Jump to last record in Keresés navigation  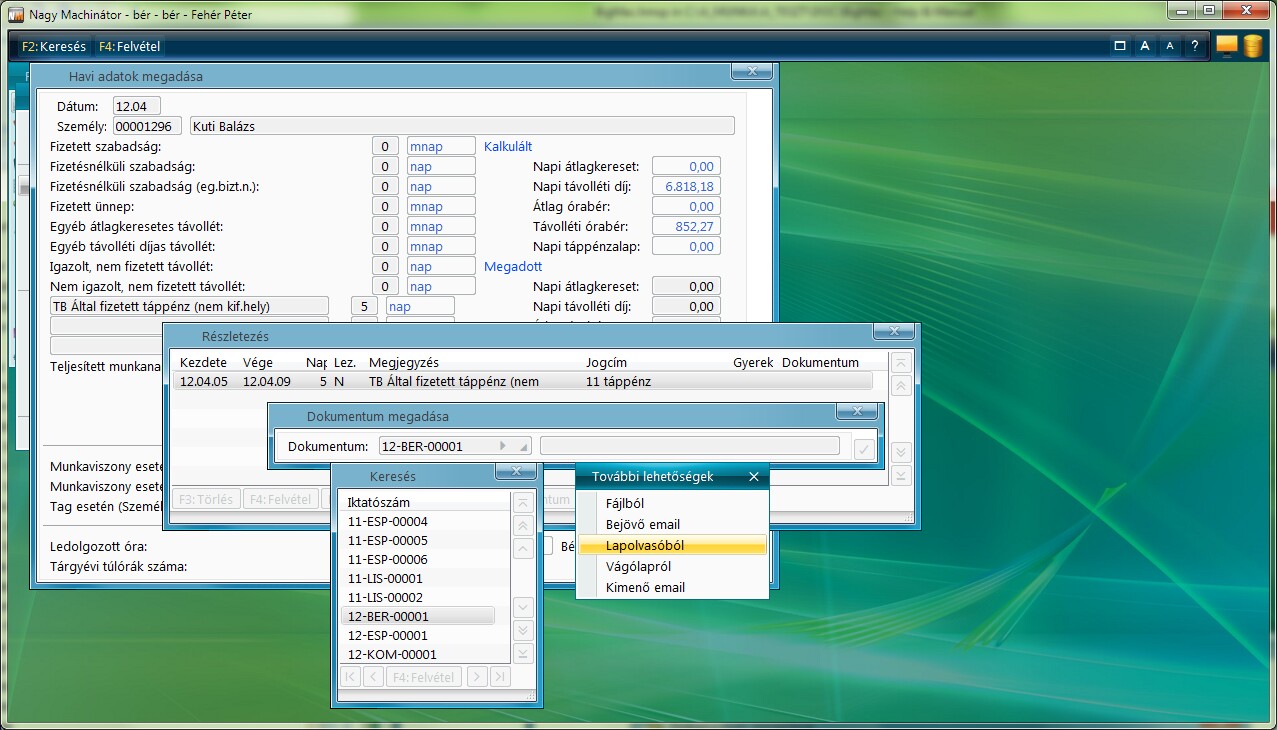click(500, 677)
